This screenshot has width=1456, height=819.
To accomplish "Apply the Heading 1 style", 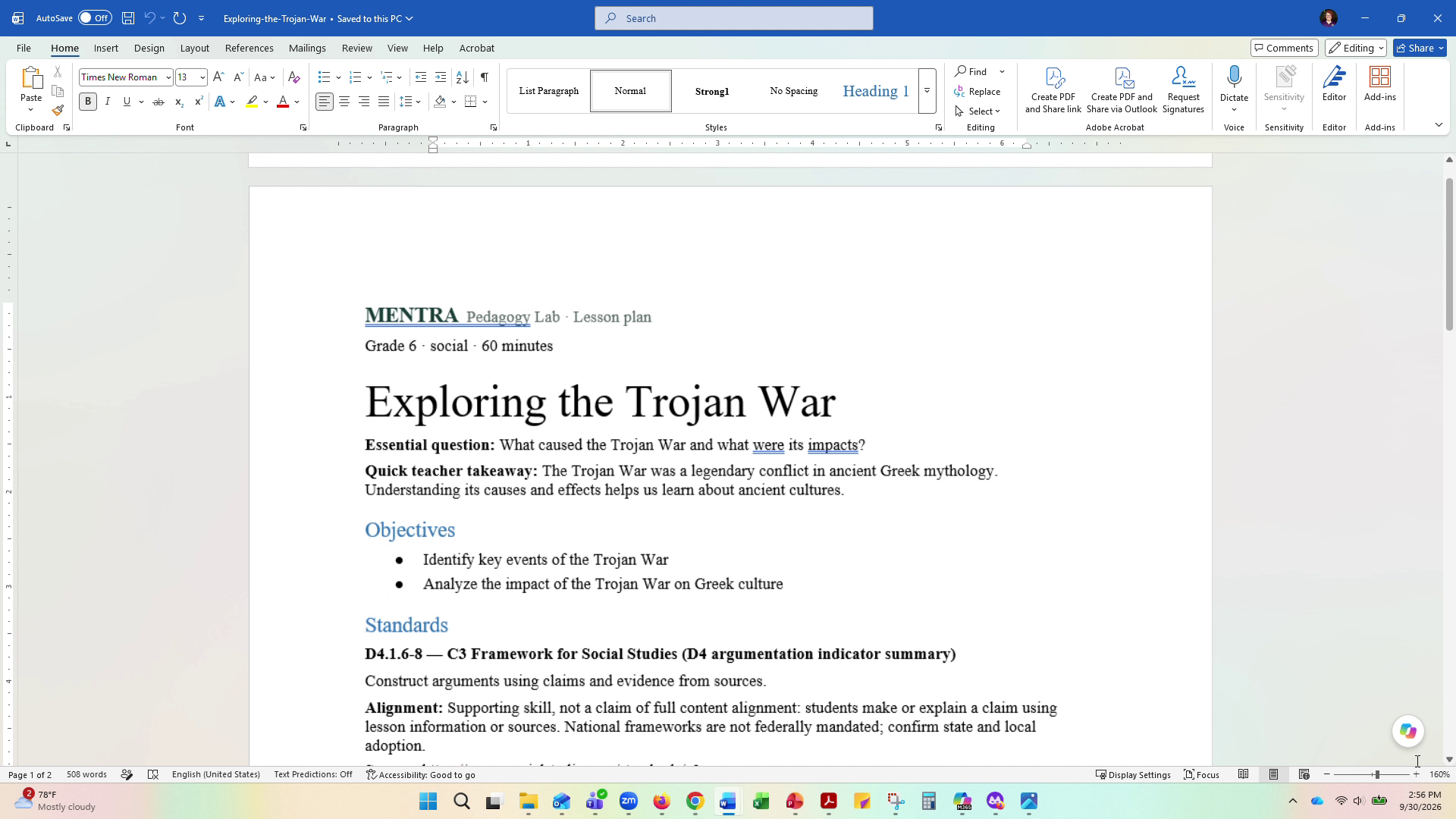I will tap(875, 91).
